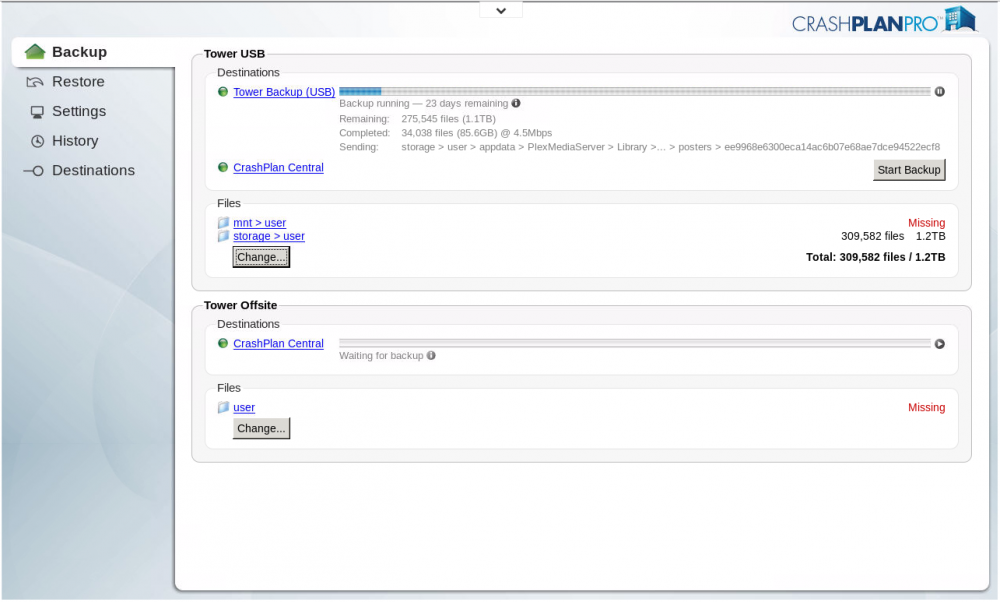The image size is (1000, 602).
Task: Expand the top chevron dropdown
Action: tap(501, 10)
